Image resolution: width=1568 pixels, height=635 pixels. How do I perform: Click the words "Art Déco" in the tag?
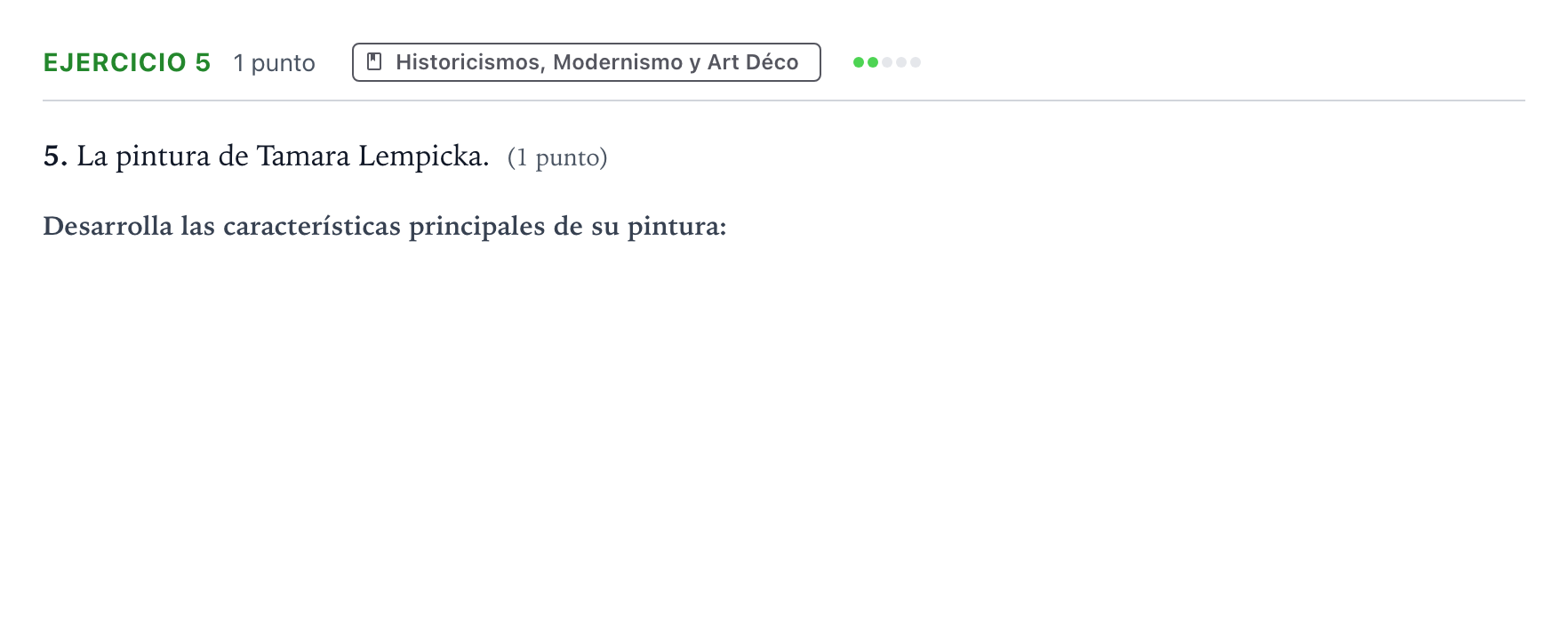(753, 62)
